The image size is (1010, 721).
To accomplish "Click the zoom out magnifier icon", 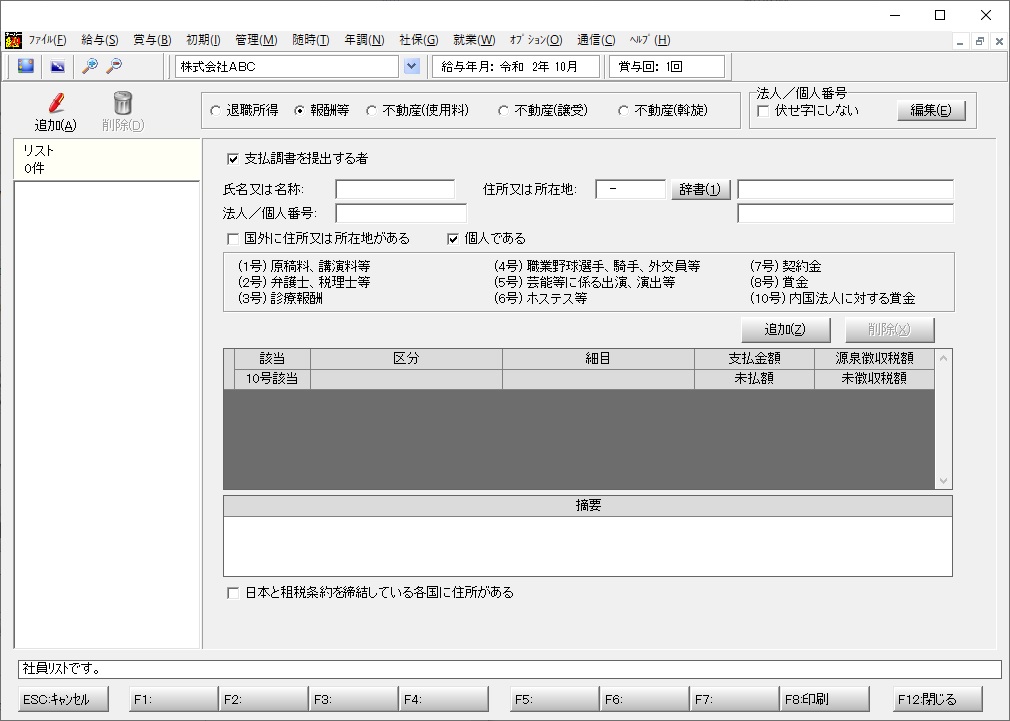I will (x=114, y=66).
